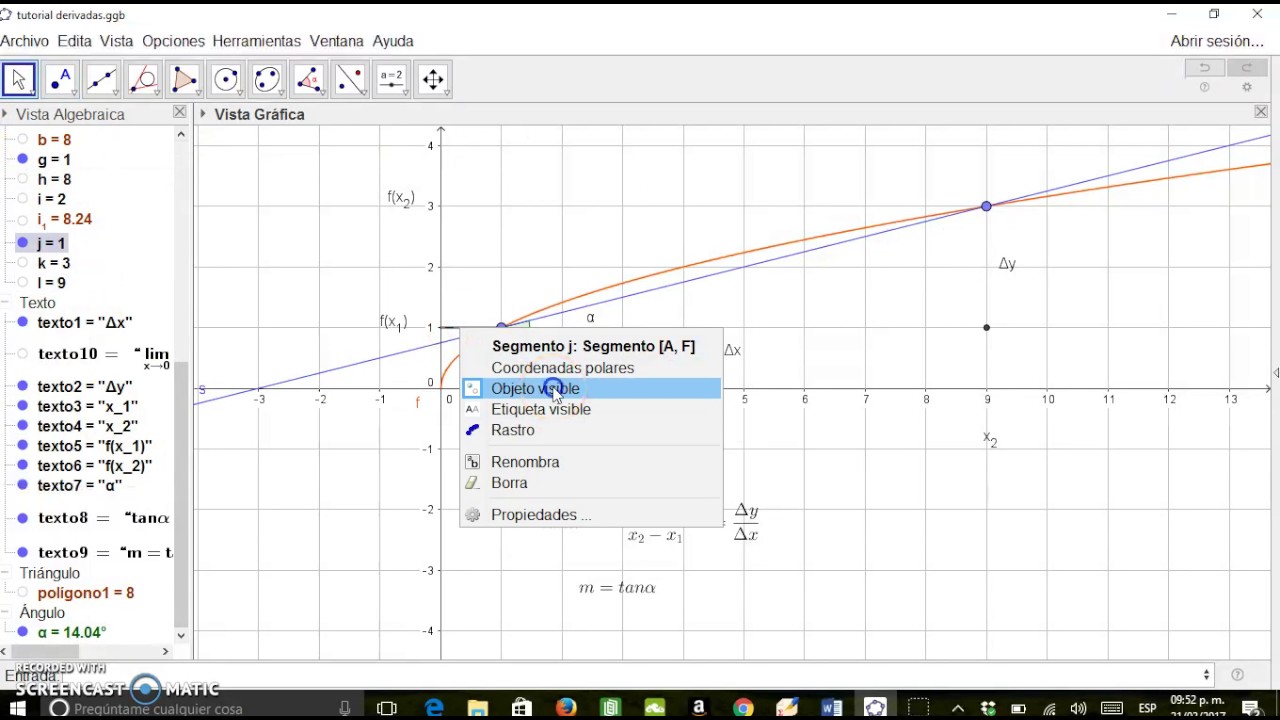Collapse the Vista Algebraica panel arrow
Viewport: 1280px width, 720px height.
[5, 114]
